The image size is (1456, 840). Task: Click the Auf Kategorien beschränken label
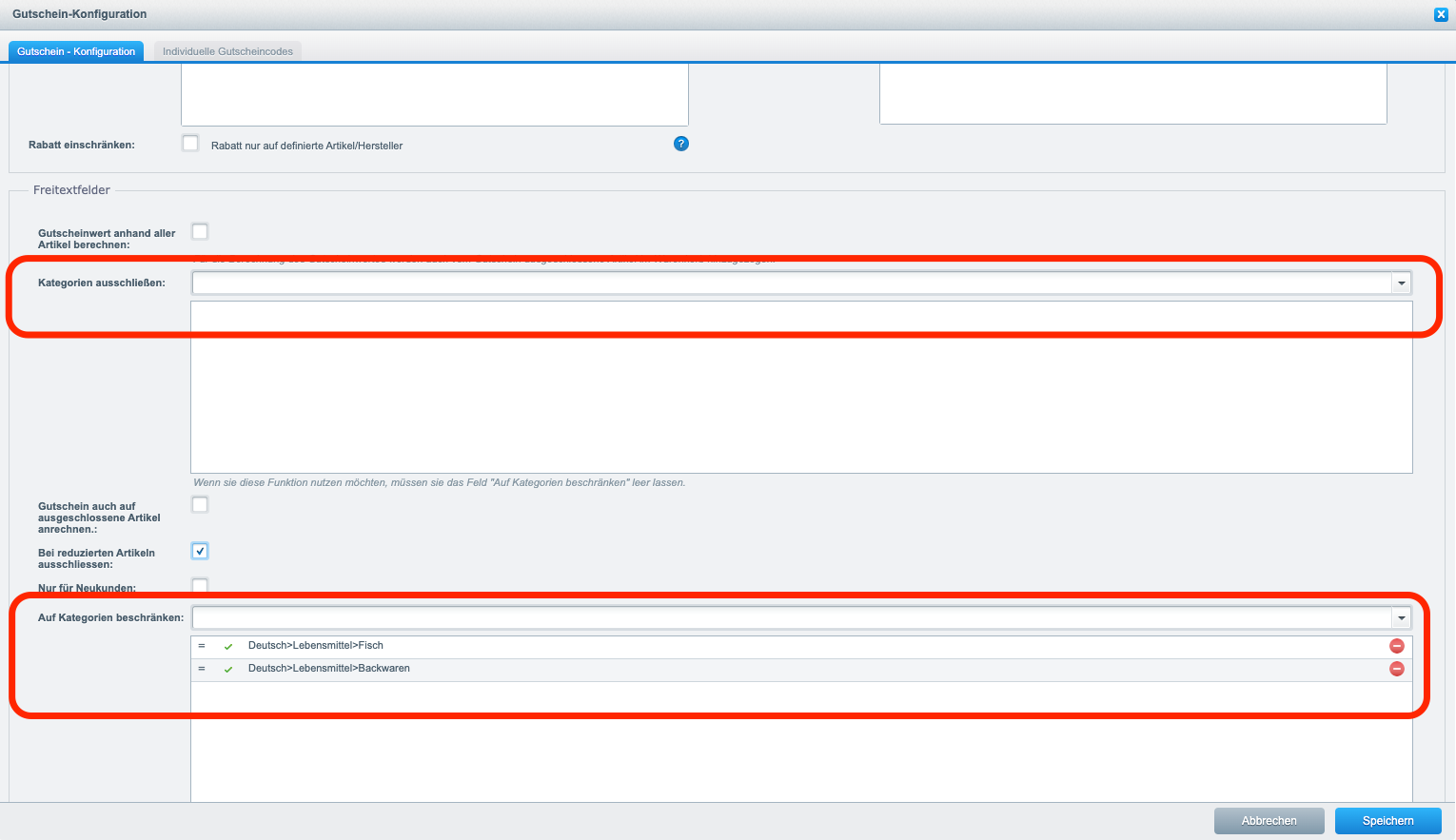110,618
